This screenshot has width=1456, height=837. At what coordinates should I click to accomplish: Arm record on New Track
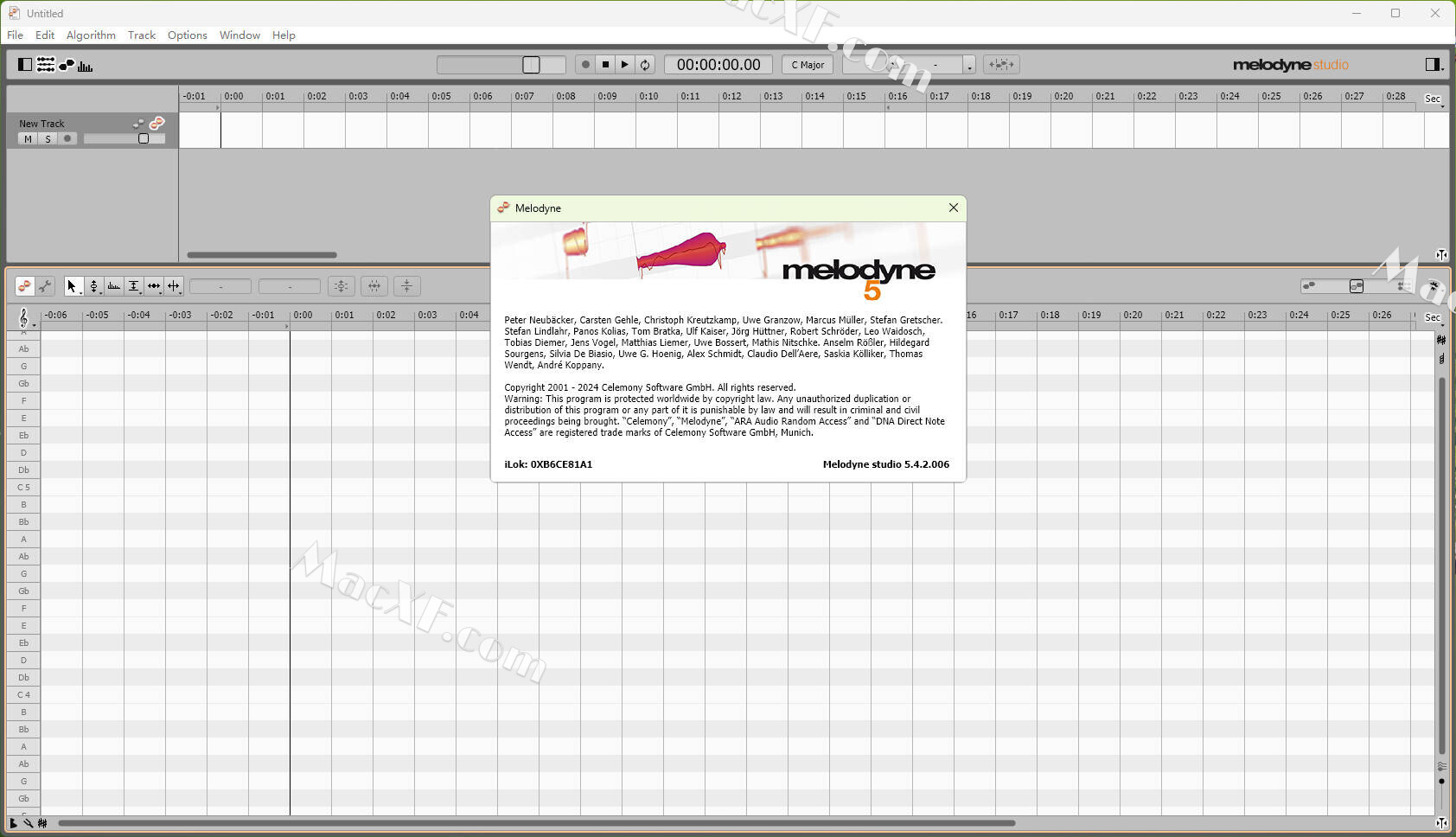[x=67, y=139]
